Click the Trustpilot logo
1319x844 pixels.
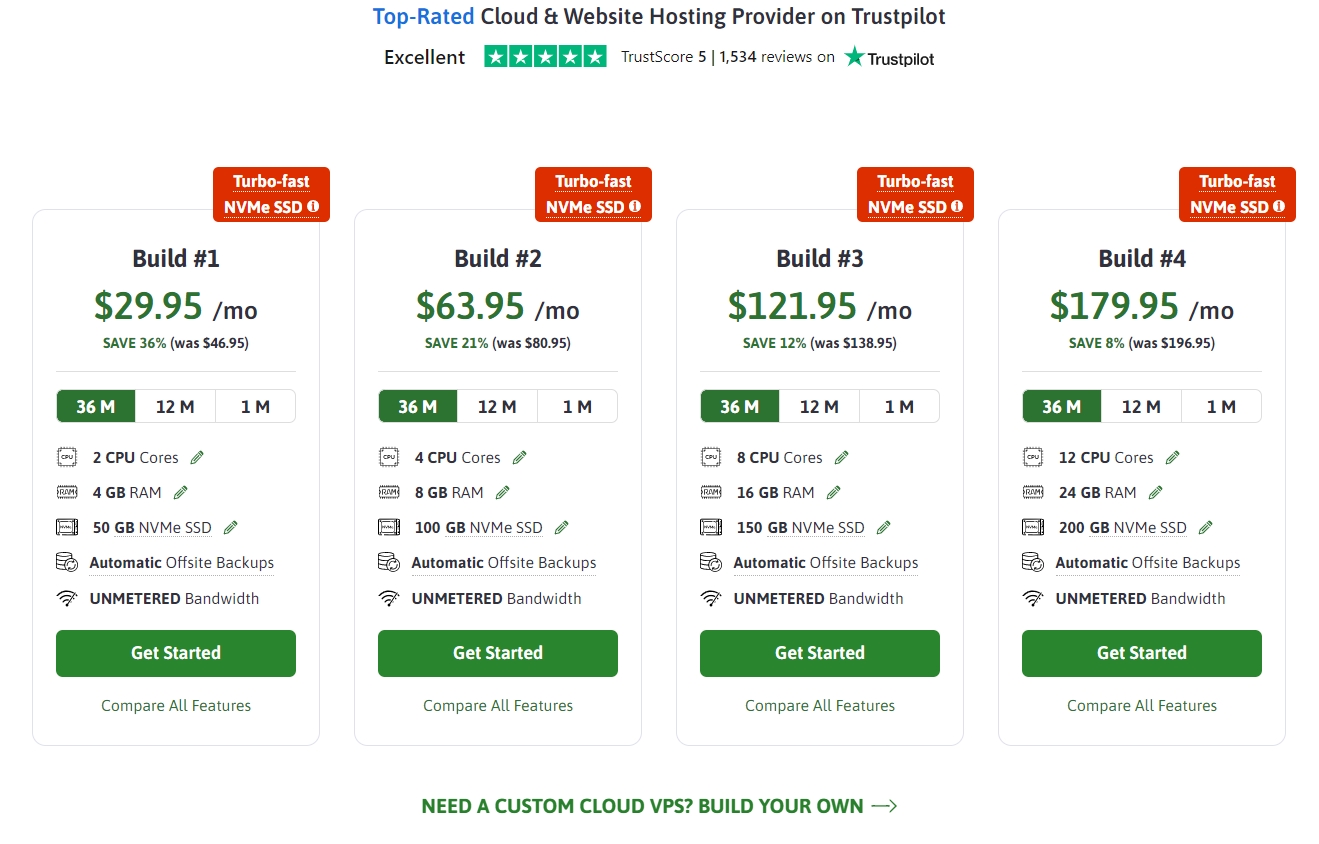(889, 58)
